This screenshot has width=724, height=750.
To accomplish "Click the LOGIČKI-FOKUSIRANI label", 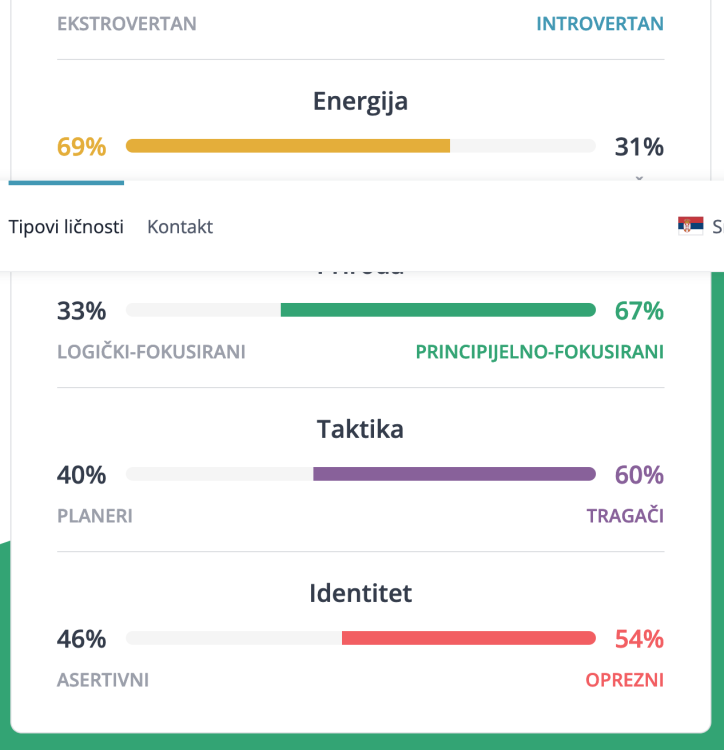I will [151, 352].
